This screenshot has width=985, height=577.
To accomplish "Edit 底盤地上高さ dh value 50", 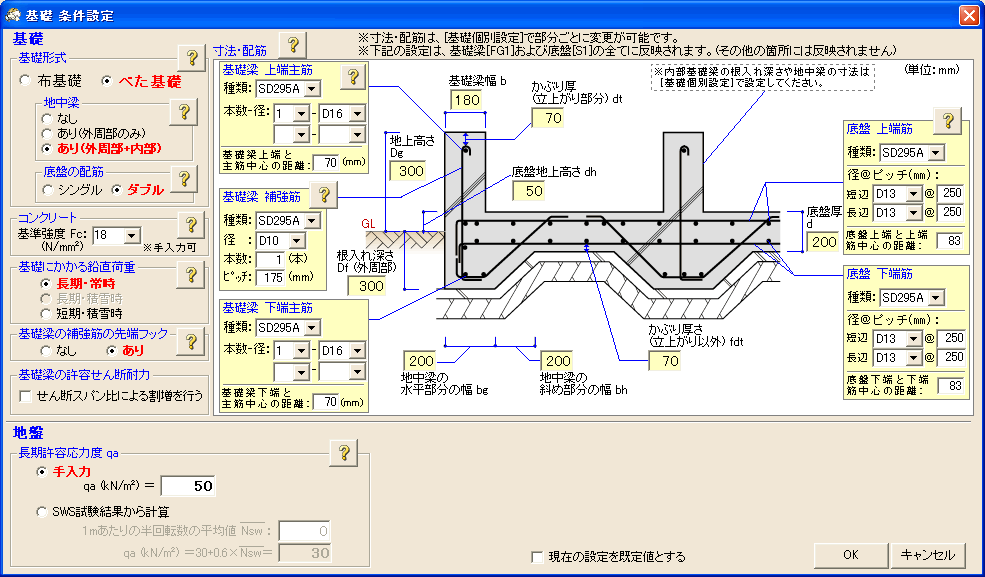I will click(x=531, y=191).
